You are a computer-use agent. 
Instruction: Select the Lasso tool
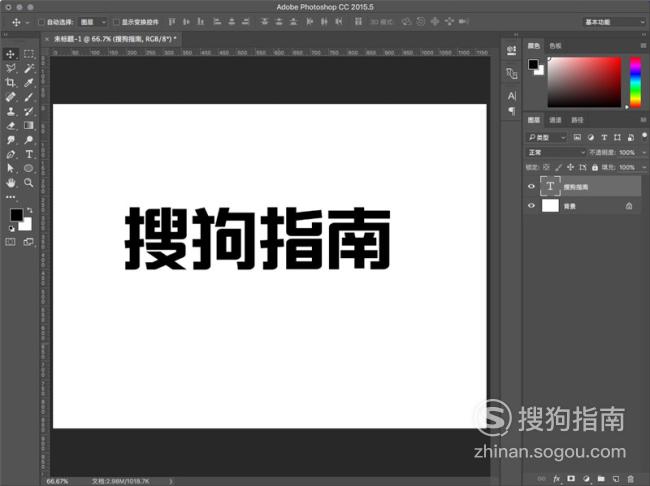tap(10, 68)
